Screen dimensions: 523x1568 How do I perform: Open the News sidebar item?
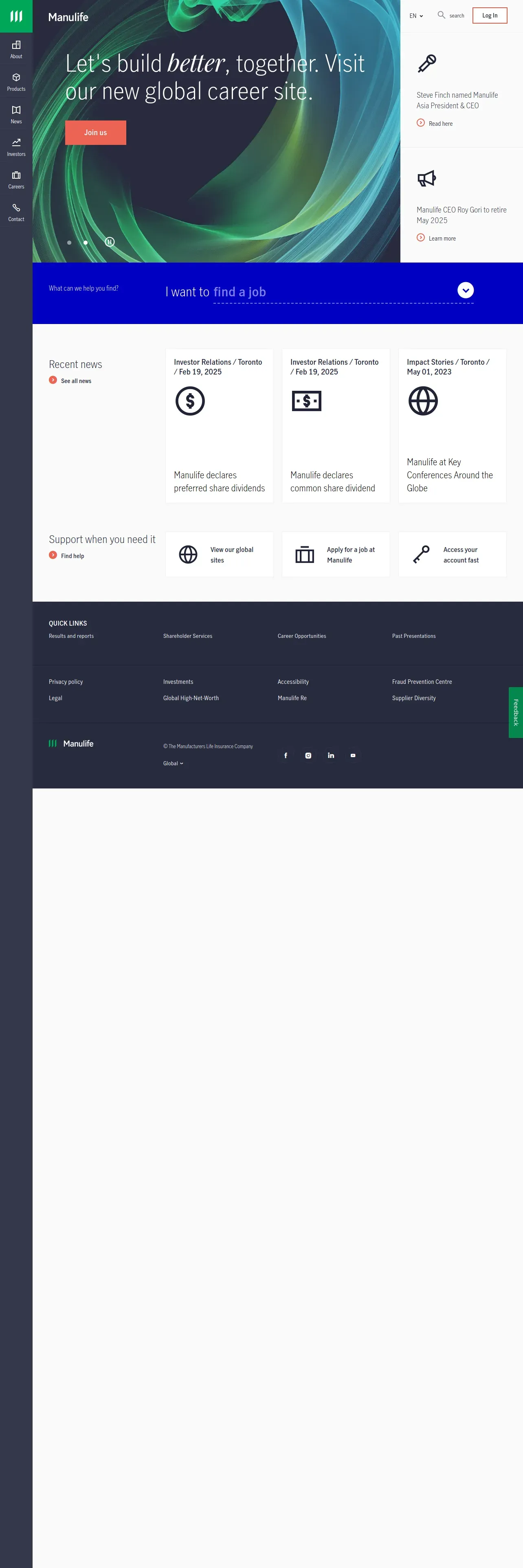point(16,114)
